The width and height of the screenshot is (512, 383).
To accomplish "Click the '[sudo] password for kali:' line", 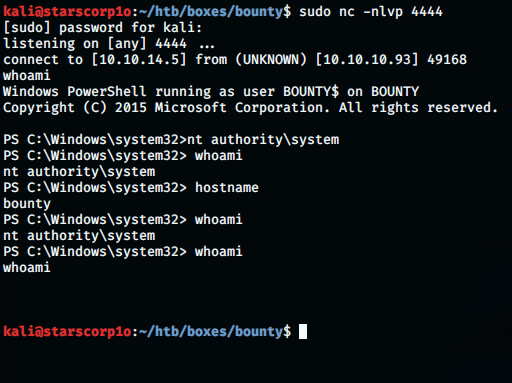I will coord(103,28).
